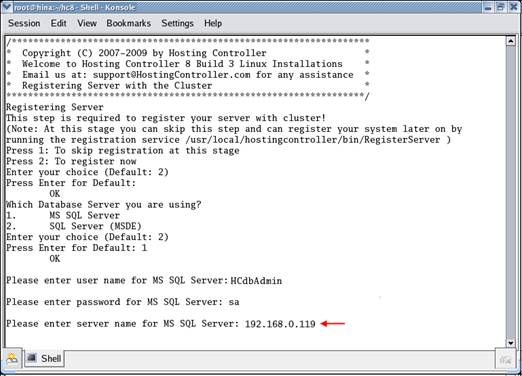Minimize the Konsole window
Screen dimensions: 522x376
coord(488,7)
